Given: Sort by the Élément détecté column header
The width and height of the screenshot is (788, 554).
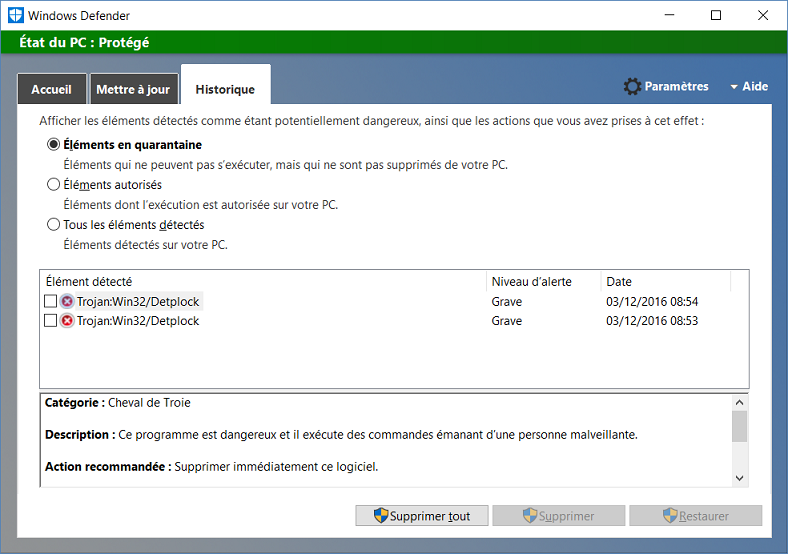Looking at the screenshot, I should pos(263,282).
